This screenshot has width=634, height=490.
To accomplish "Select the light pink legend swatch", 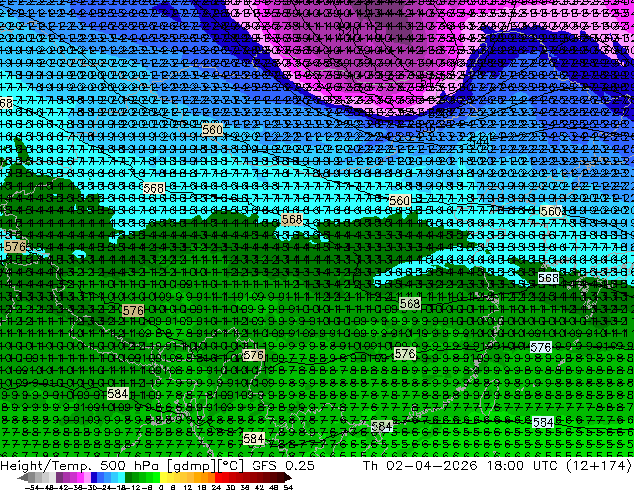I will point(87,478).
